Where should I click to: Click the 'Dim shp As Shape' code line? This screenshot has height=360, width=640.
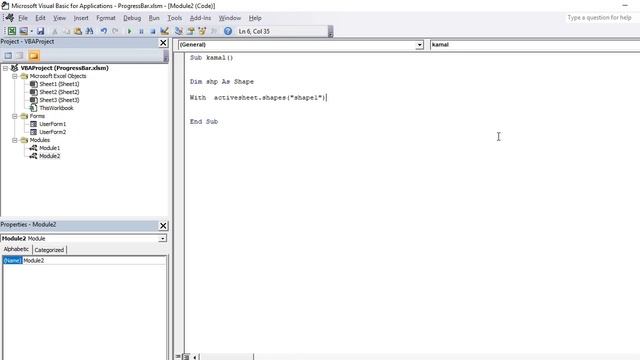coord(222,82)
